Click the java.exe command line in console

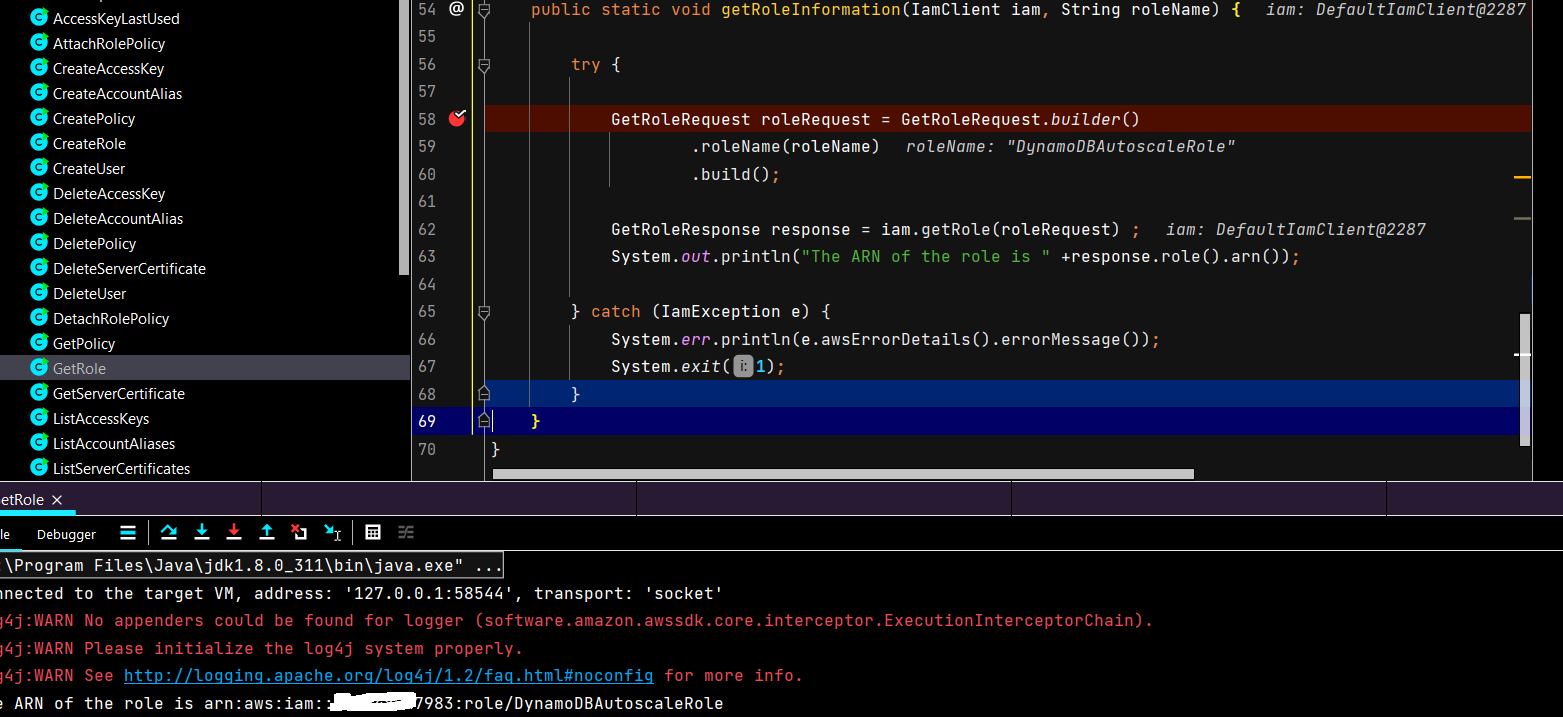tap(251, 565)
